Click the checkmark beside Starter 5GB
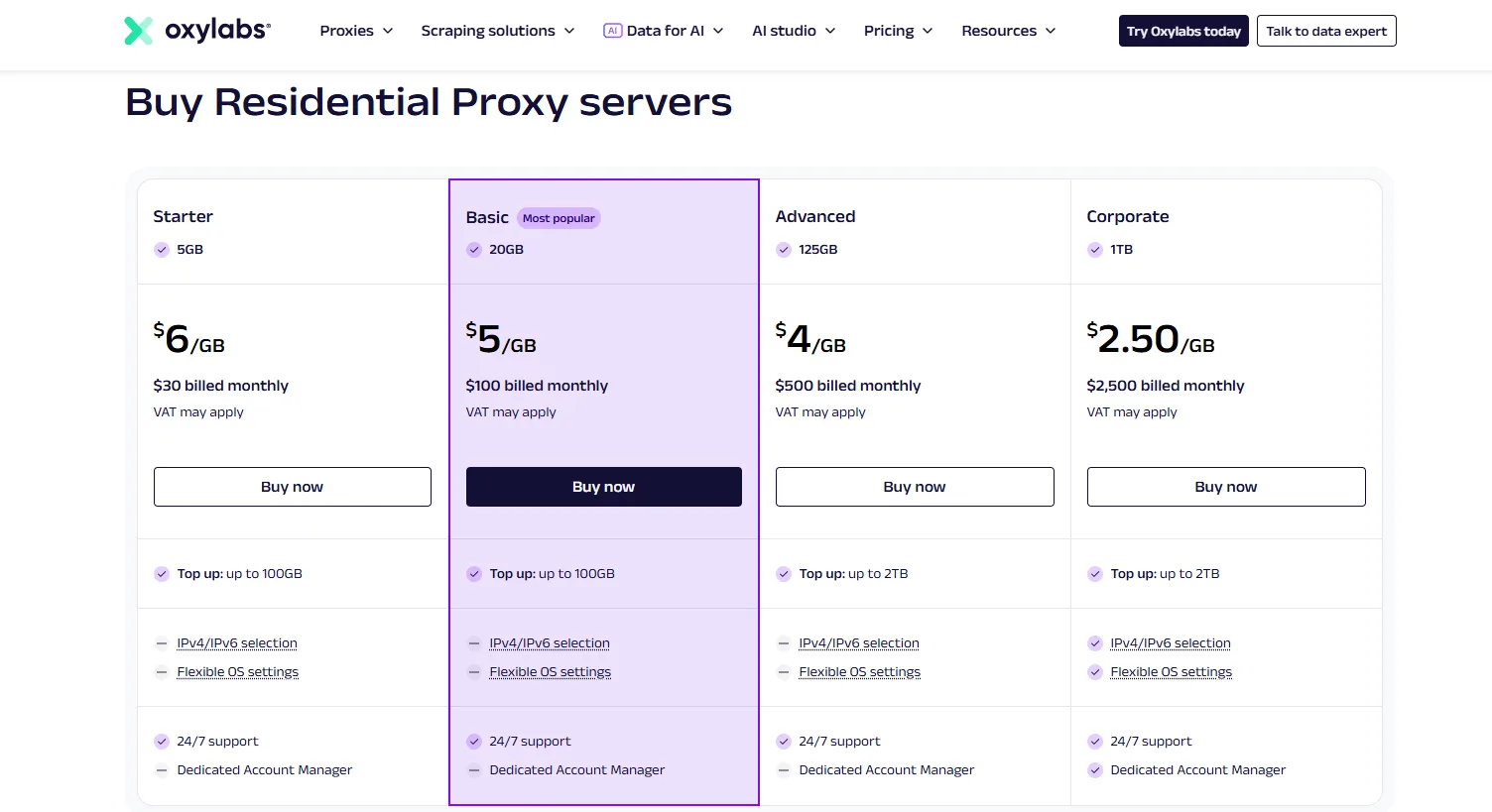 click(x=161, y=250)
